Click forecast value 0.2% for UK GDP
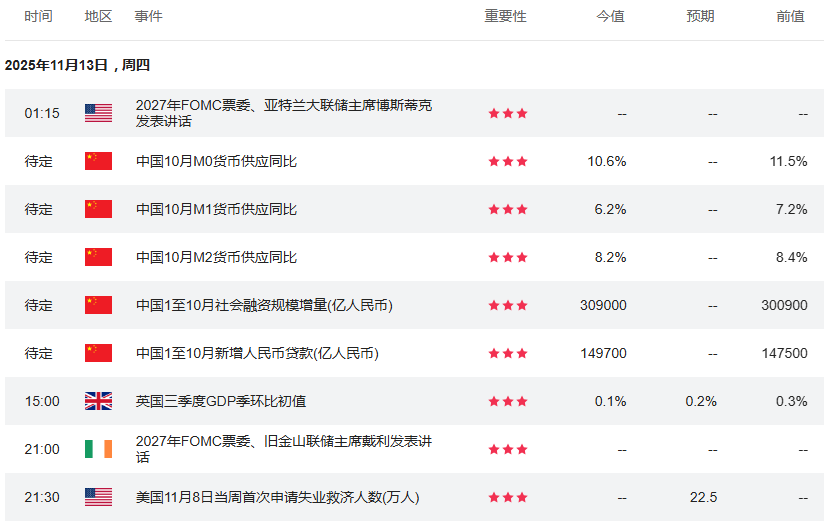 point(701,402)
